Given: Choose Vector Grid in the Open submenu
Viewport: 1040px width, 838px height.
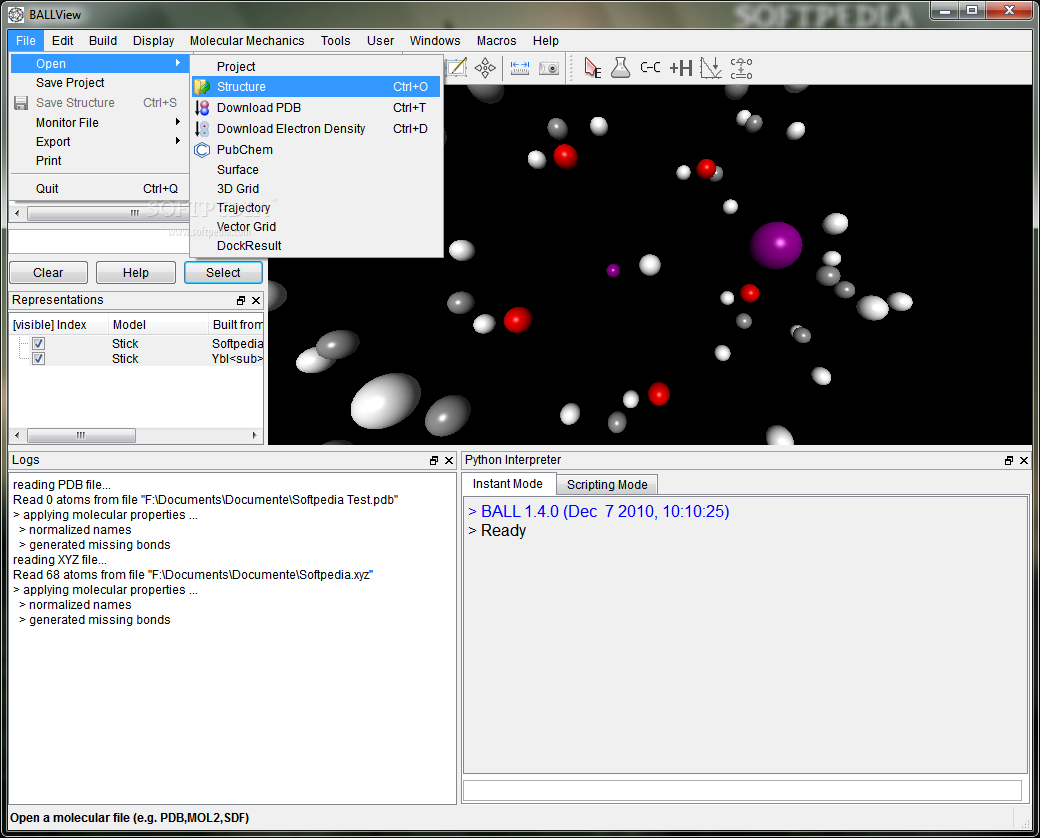Looking at the screenshot, I should [316, 227].
